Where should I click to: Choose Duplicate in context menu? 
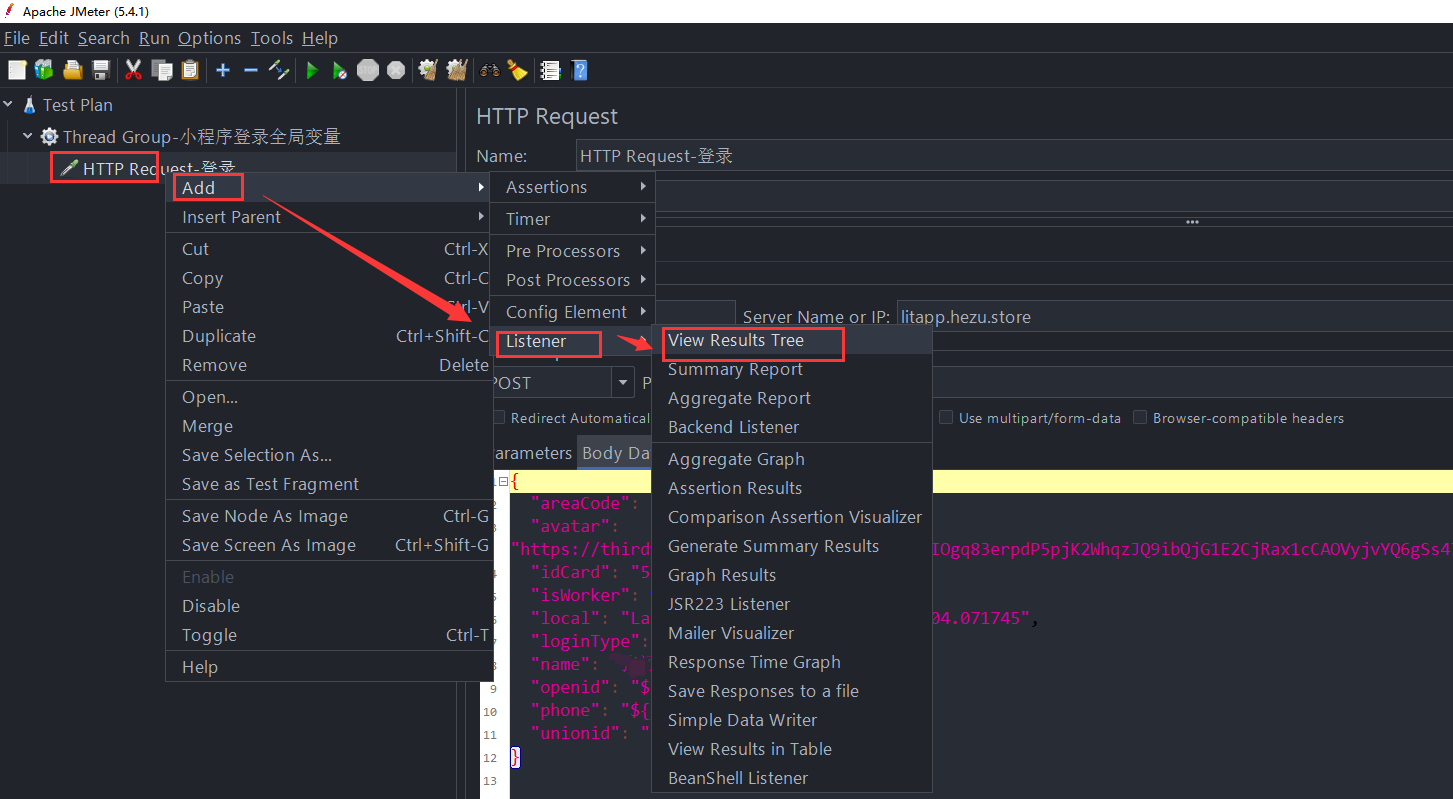click(x=329, y=336)
